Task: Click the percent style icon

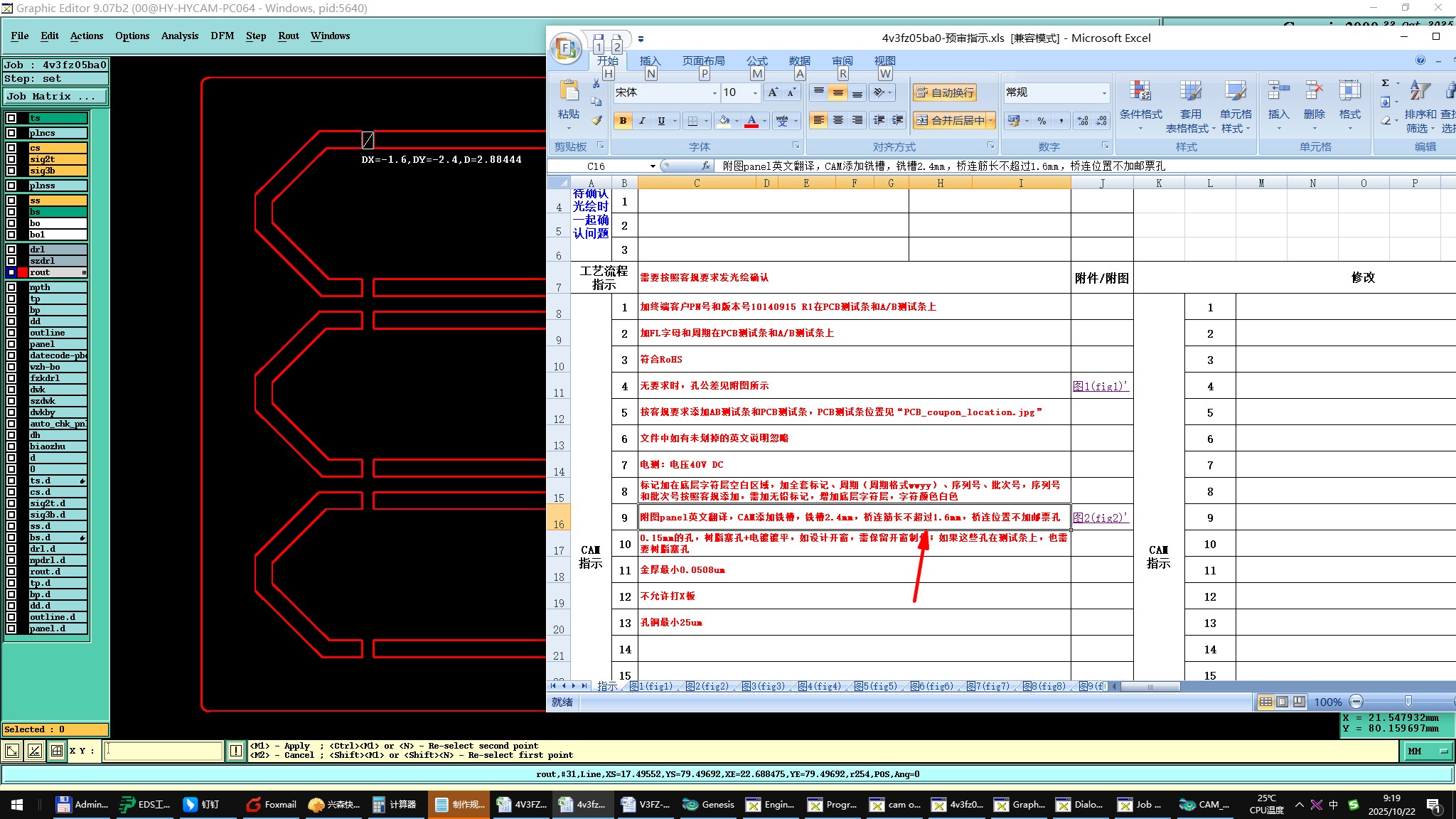Action: pyautogui.click(x=1042, y=121)
